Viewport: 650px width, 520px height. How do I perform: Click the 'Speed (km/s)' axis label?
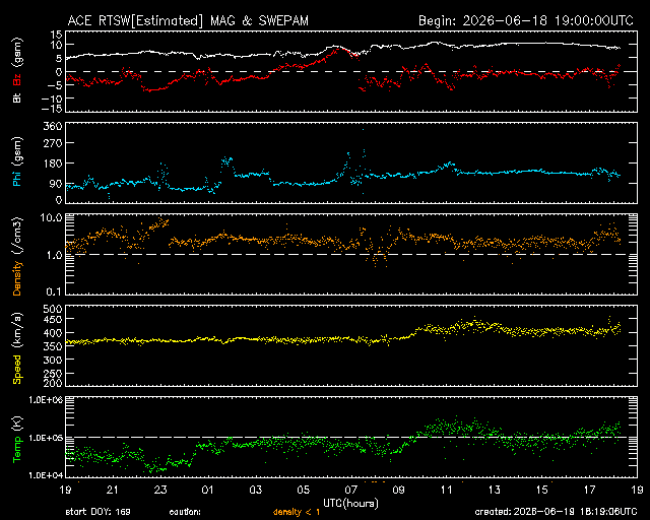tap(17, 349)
